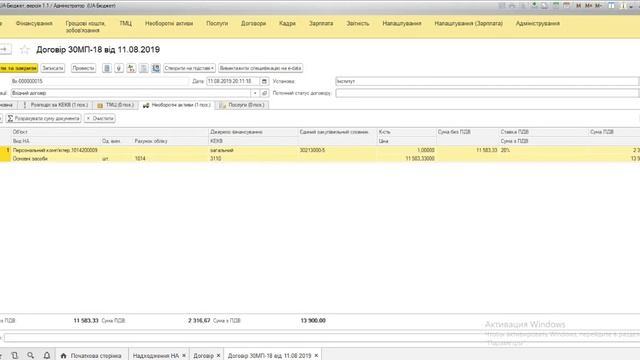Show document postings with the Дт/Кт icon
640x360 pixels.
pyautogui.click(x=131, y=68)
